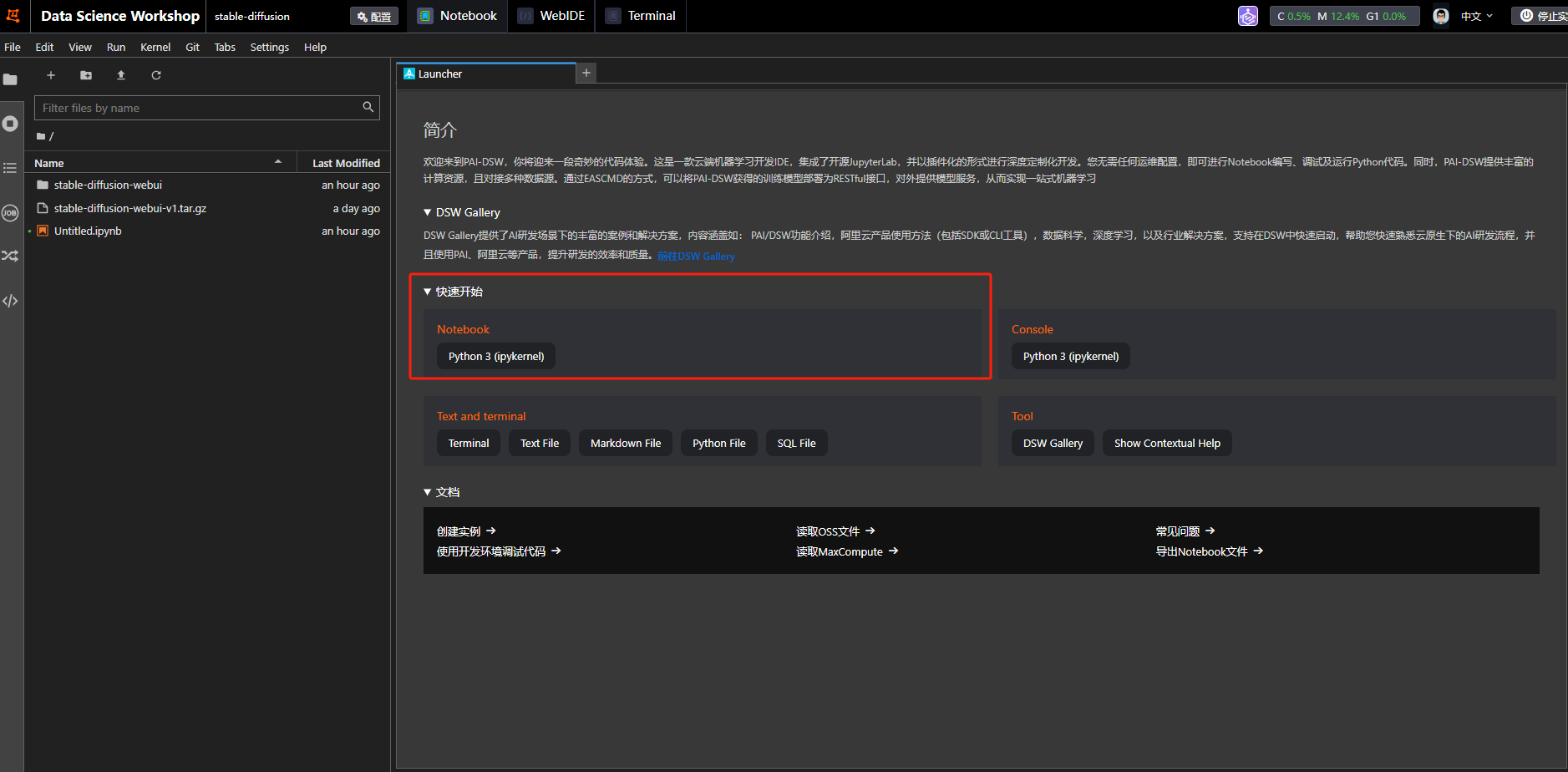The image size is (1568, 772).
Task: Create a new Text File
Action: pos(540,443)
